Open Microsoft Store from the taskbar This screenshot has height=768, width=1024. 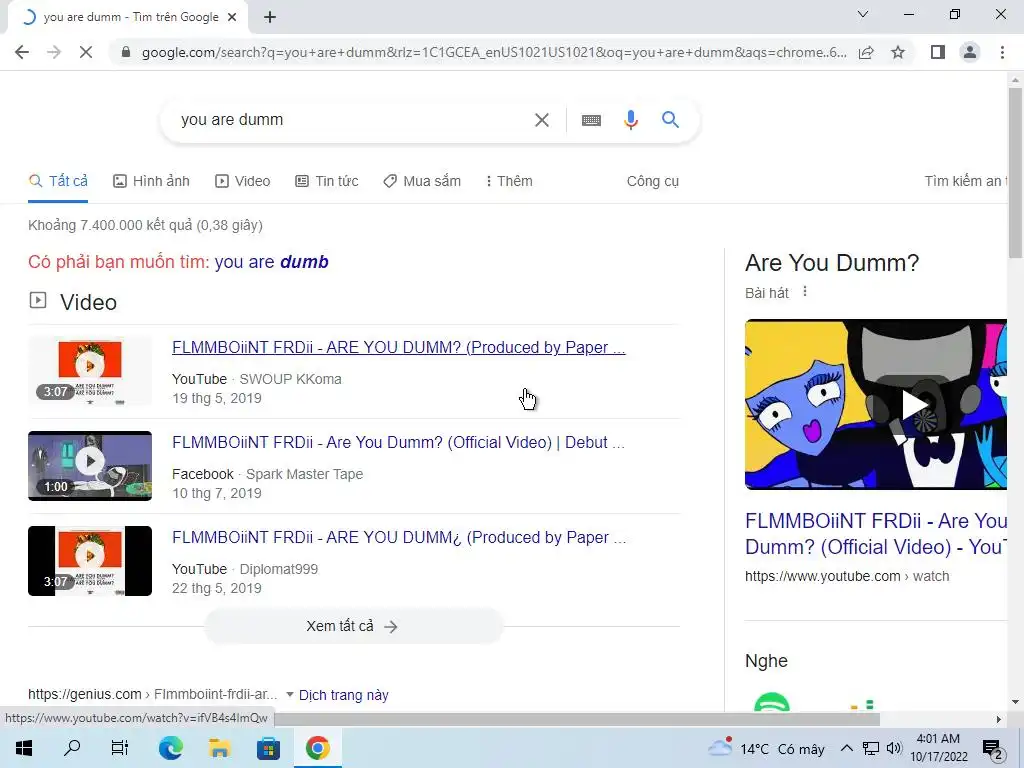click(268, 748)
